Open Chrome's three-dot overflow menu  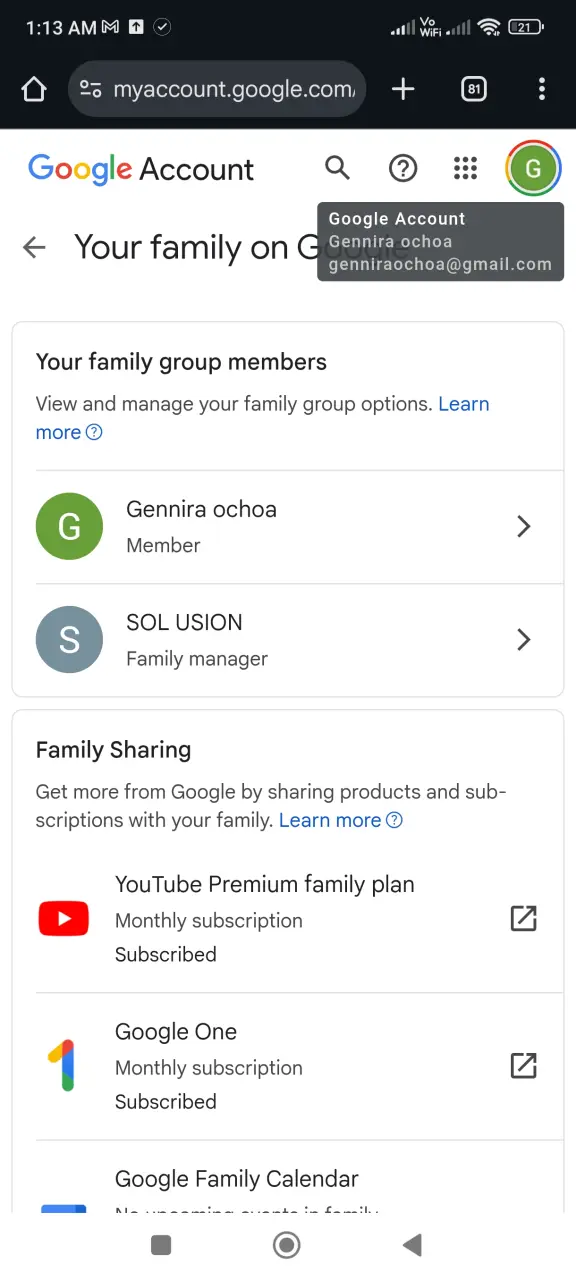click(542, 90)
